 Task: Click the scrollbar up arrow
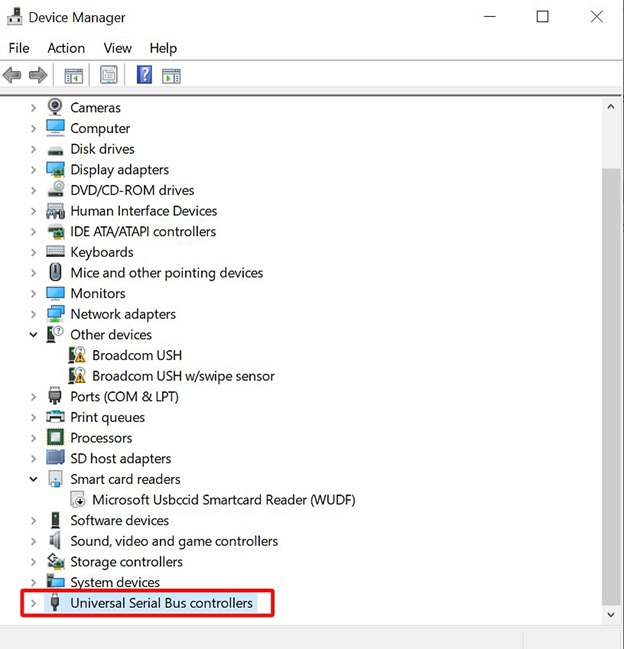click(x=611, y=107)
